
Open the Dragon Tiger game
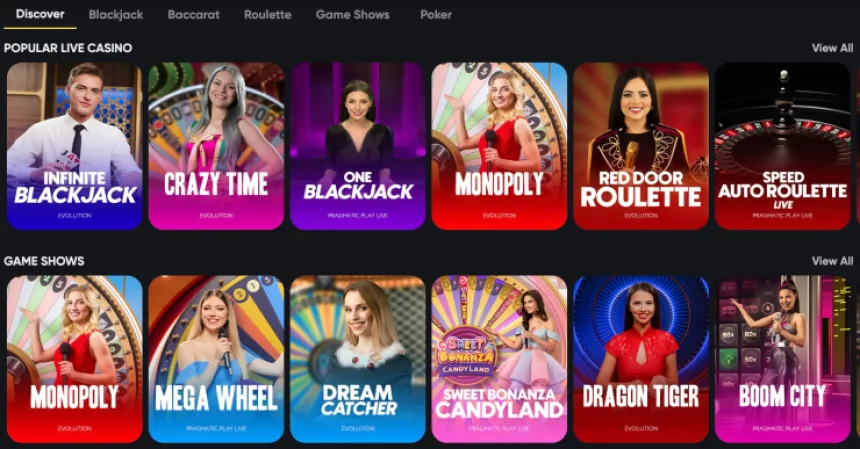(641, 359)
